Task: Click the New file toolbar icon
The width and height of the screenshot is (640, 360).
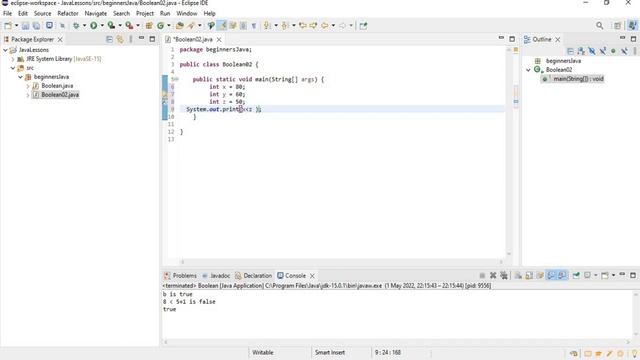Action: 8,25
